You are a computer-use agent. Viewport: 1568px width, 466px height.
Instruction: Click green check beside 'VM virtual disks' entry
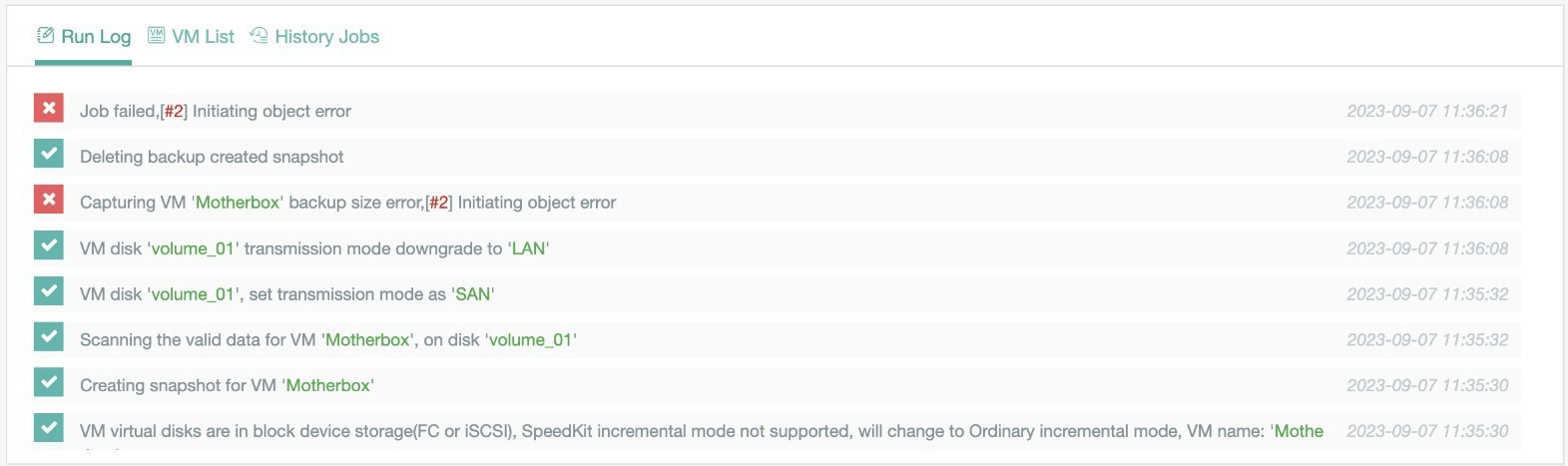pyautogui.click(x=49, y=428)
